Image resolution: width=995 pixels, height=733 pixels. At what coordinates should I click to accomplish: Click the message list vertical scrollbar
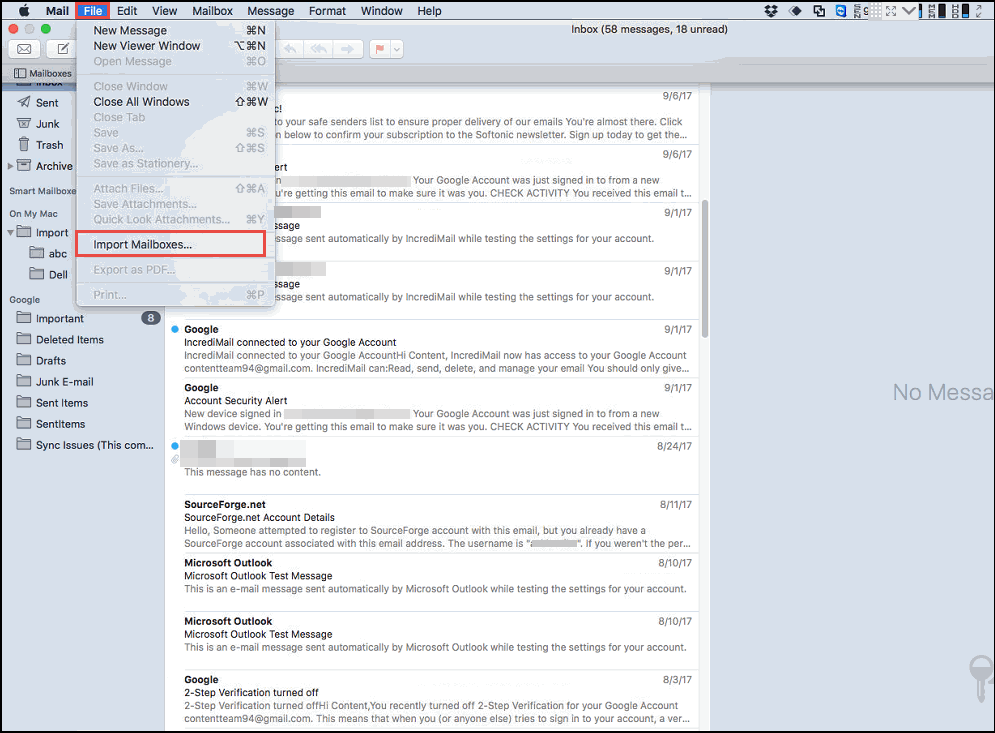[706, 268]
